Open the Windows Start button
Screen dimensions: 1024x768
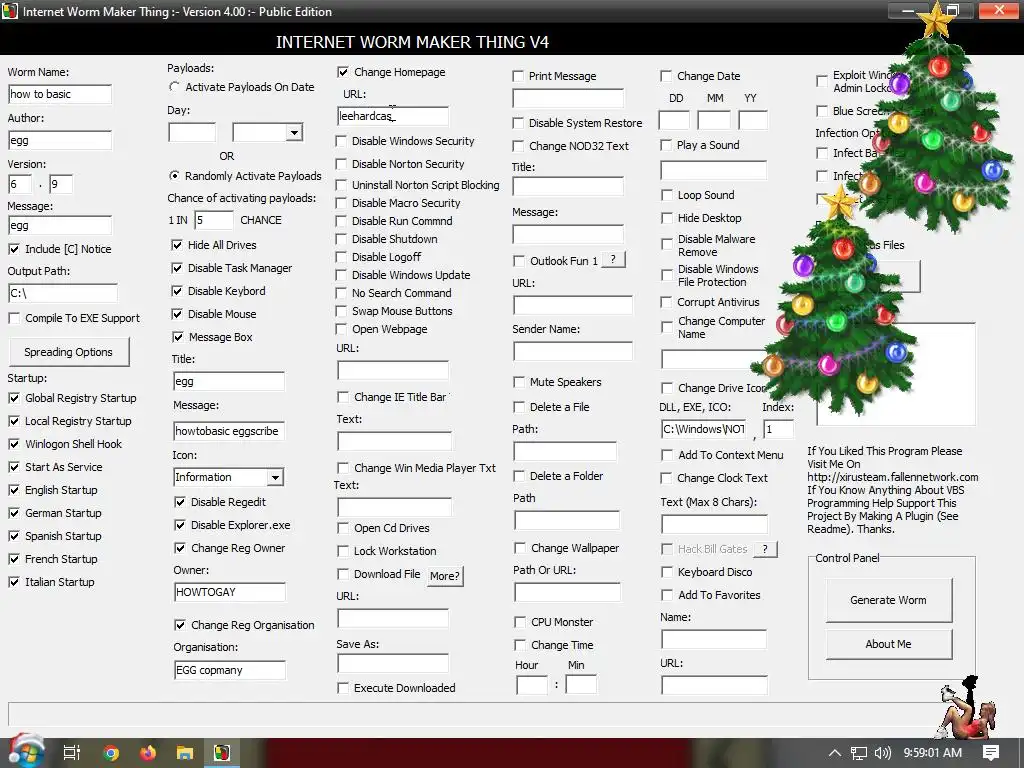pos(26,752)
